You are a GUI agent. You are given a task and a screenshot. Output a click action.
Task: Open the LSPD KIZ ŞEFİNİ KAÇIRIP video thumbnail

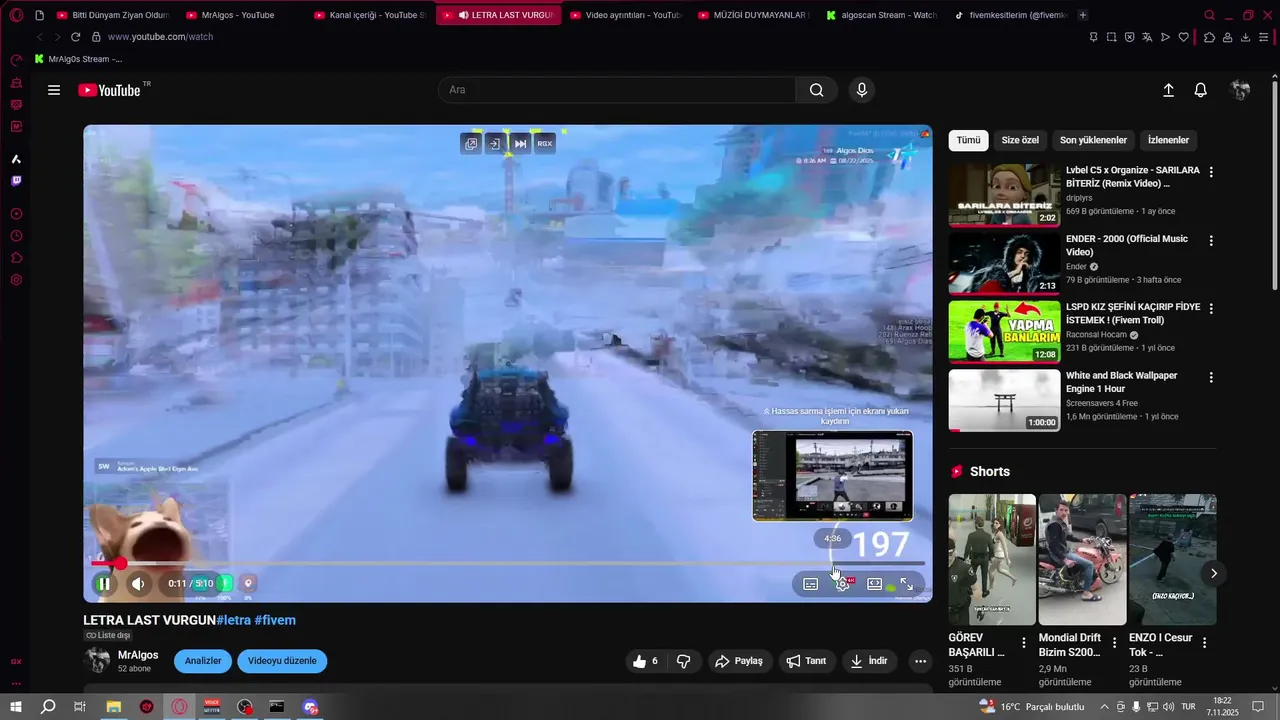1005,331
